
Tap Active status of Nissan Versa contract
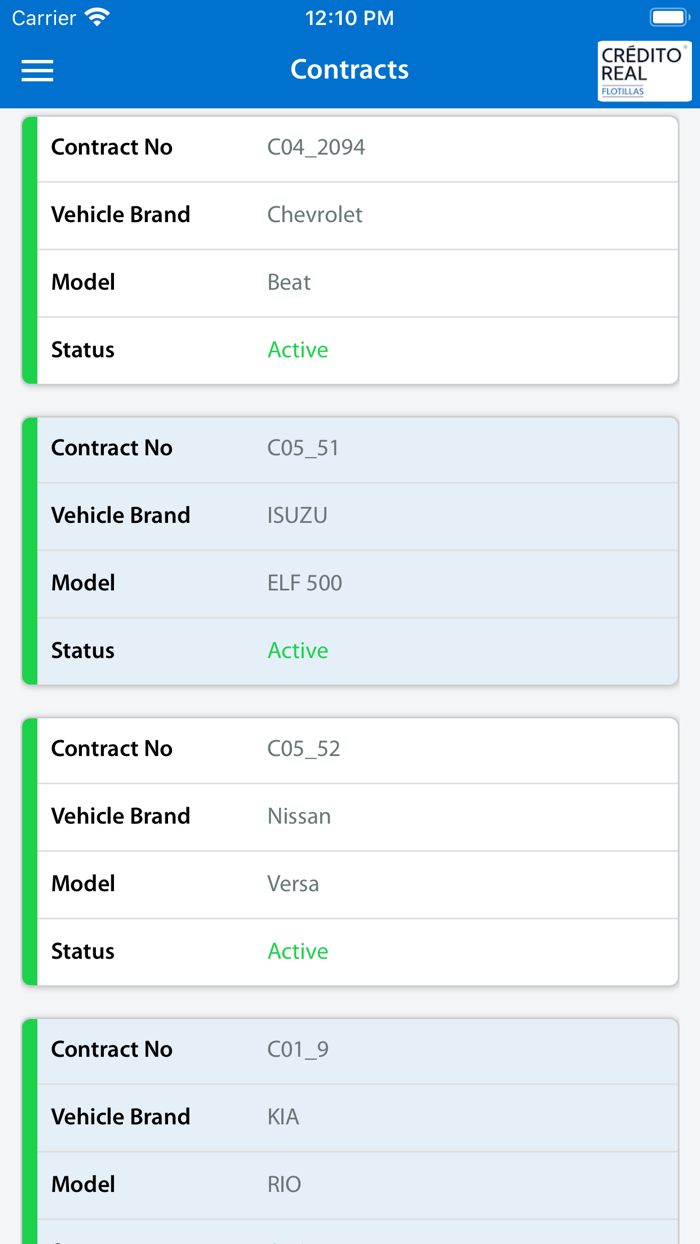(298, 952)
